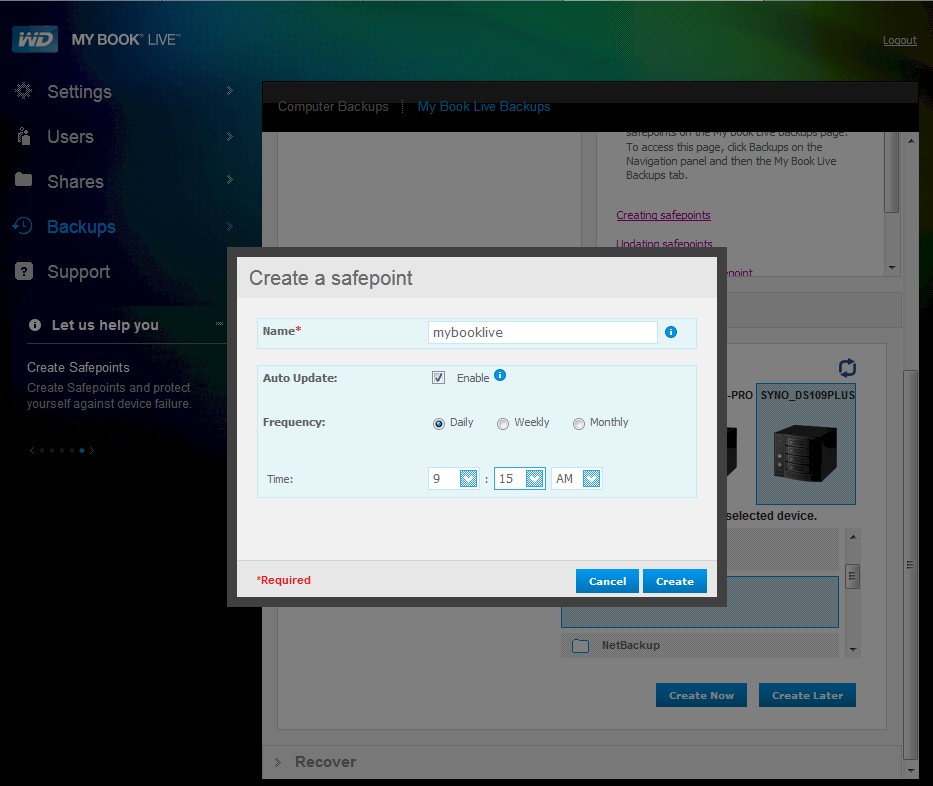Click the Shares folder icon
The height and width of the screenshot is (786, 933).
click(x=23, y=179)
